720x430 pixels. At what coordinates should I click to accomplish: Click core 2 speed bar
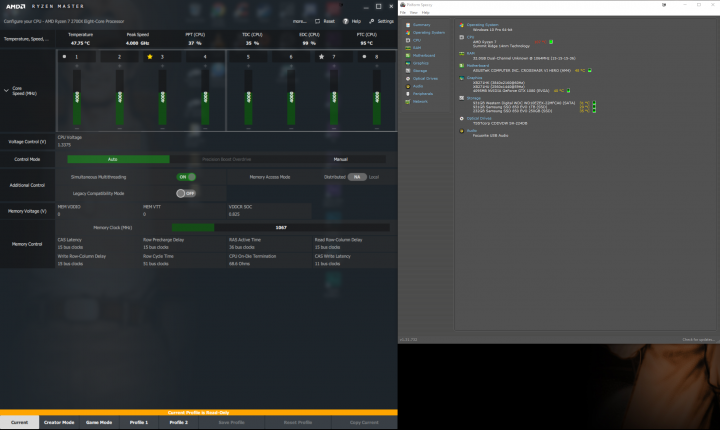tap(119, 97)
